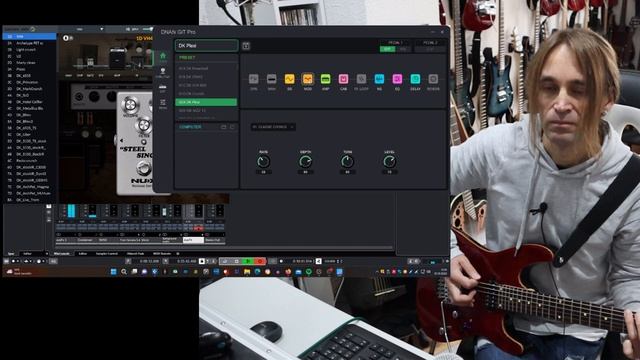The width and height of the screenshot is (640, 360).
Task: Open Chord Pads tab in lower zone
Action: [x=135, y=253]
